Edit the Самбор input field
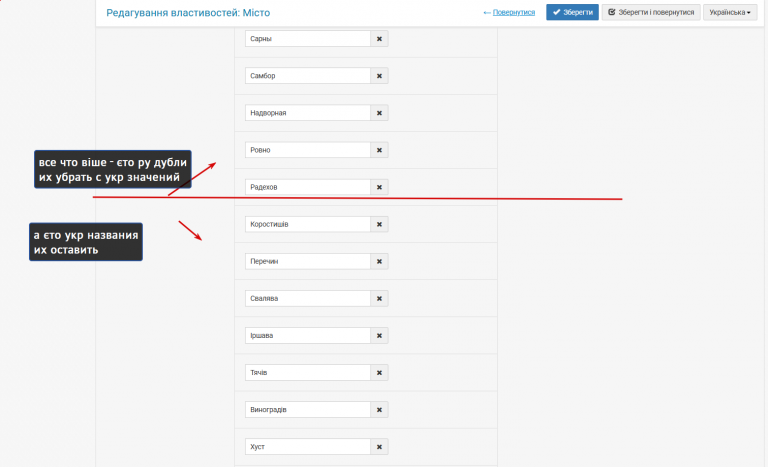768x467 pixels. (x=308, y=76)
